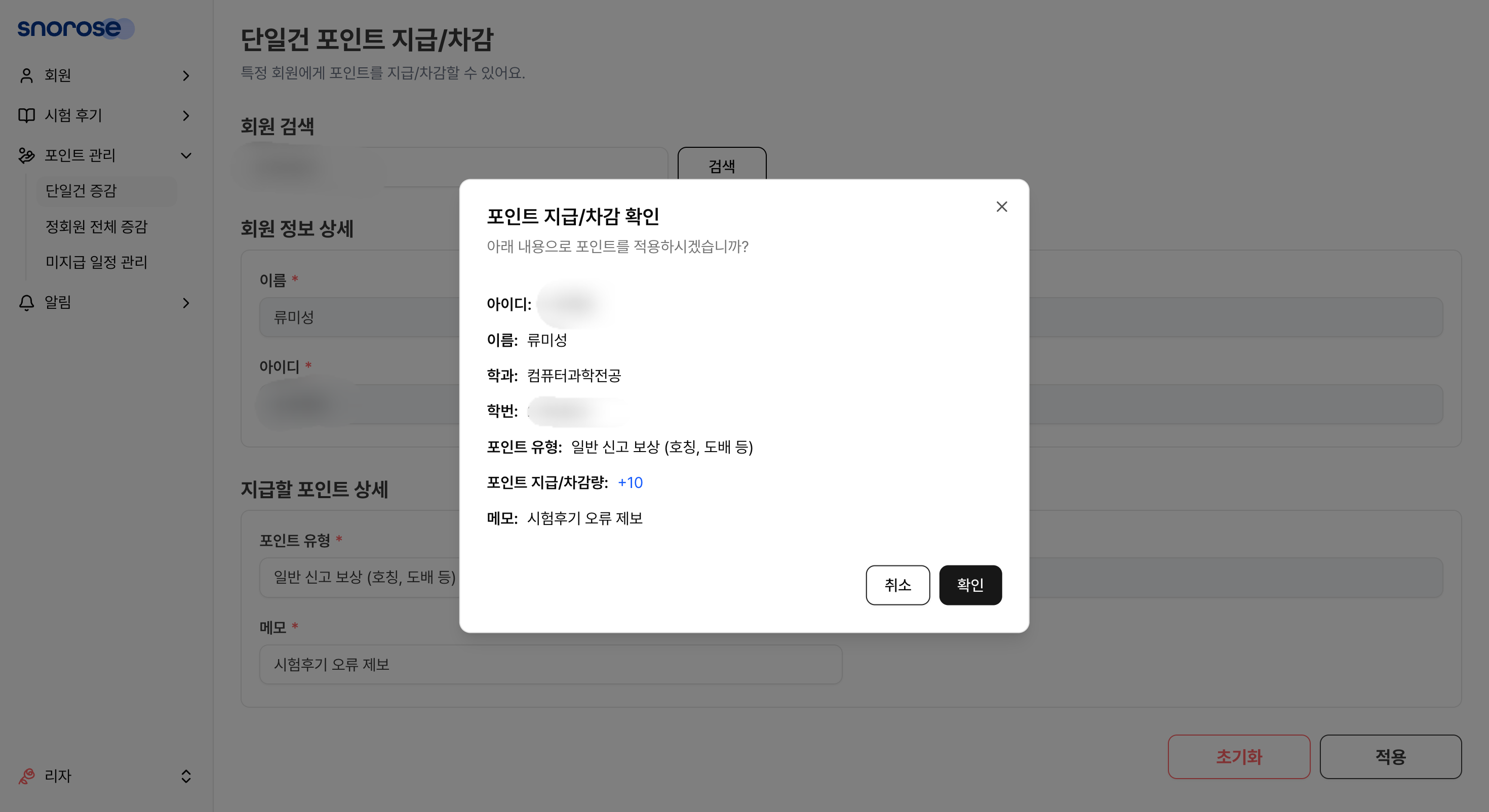Click the point management coins icon
The height and width of the screenshot is (812, 1489).
[26, 155]
